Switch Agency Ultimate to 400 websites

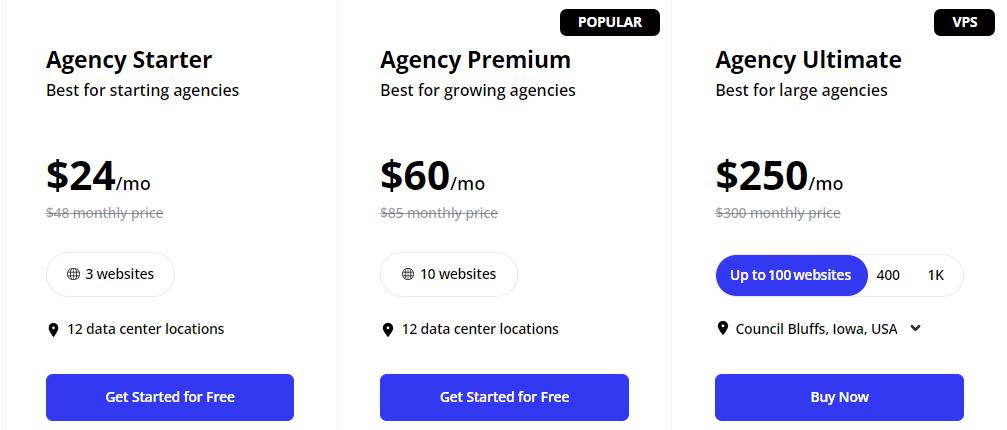click(888, 275)
